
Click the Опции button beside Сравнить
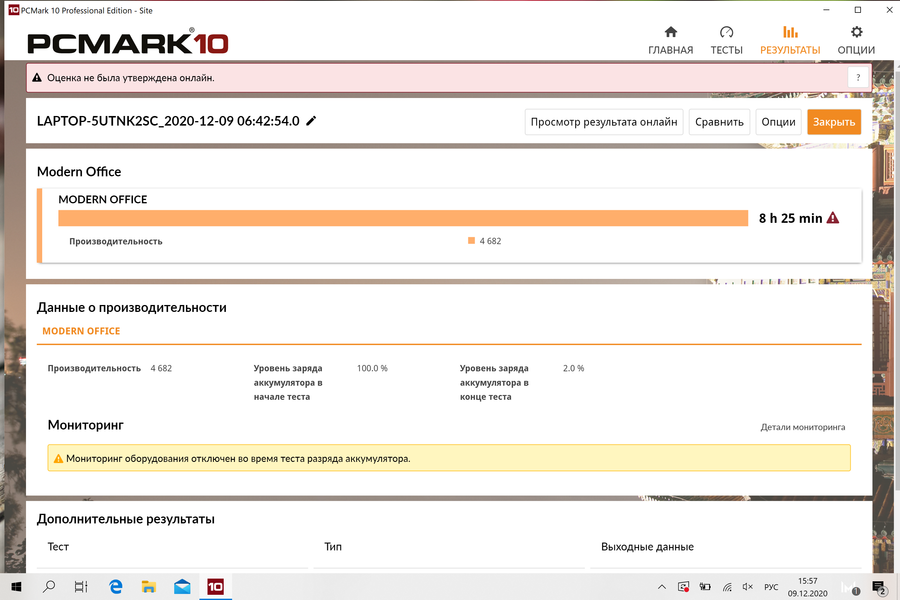click(x=778, y=122)
